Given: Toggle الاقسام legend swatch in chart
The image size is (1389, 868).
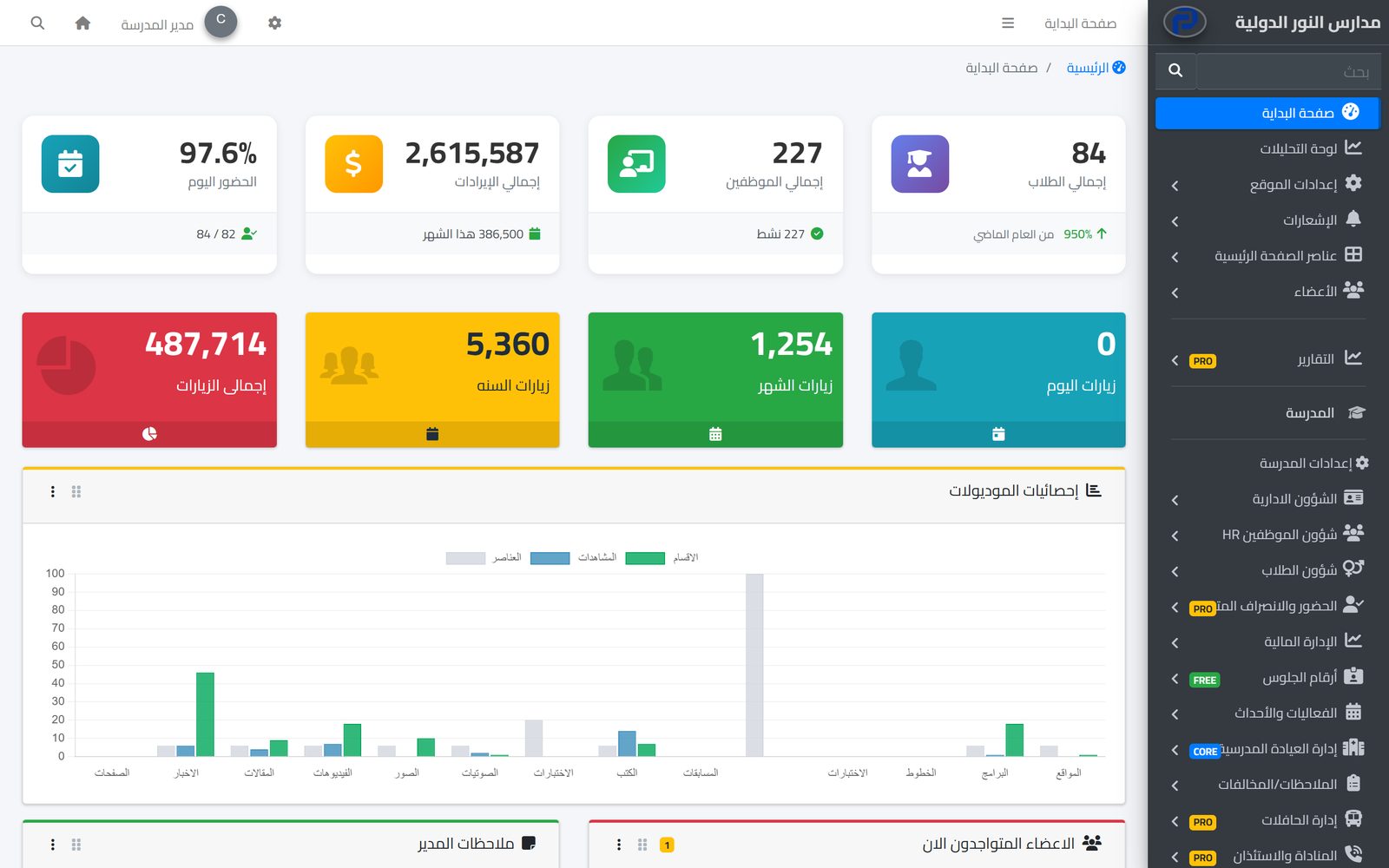Looking at the screenshot, I should coord(645,558).
